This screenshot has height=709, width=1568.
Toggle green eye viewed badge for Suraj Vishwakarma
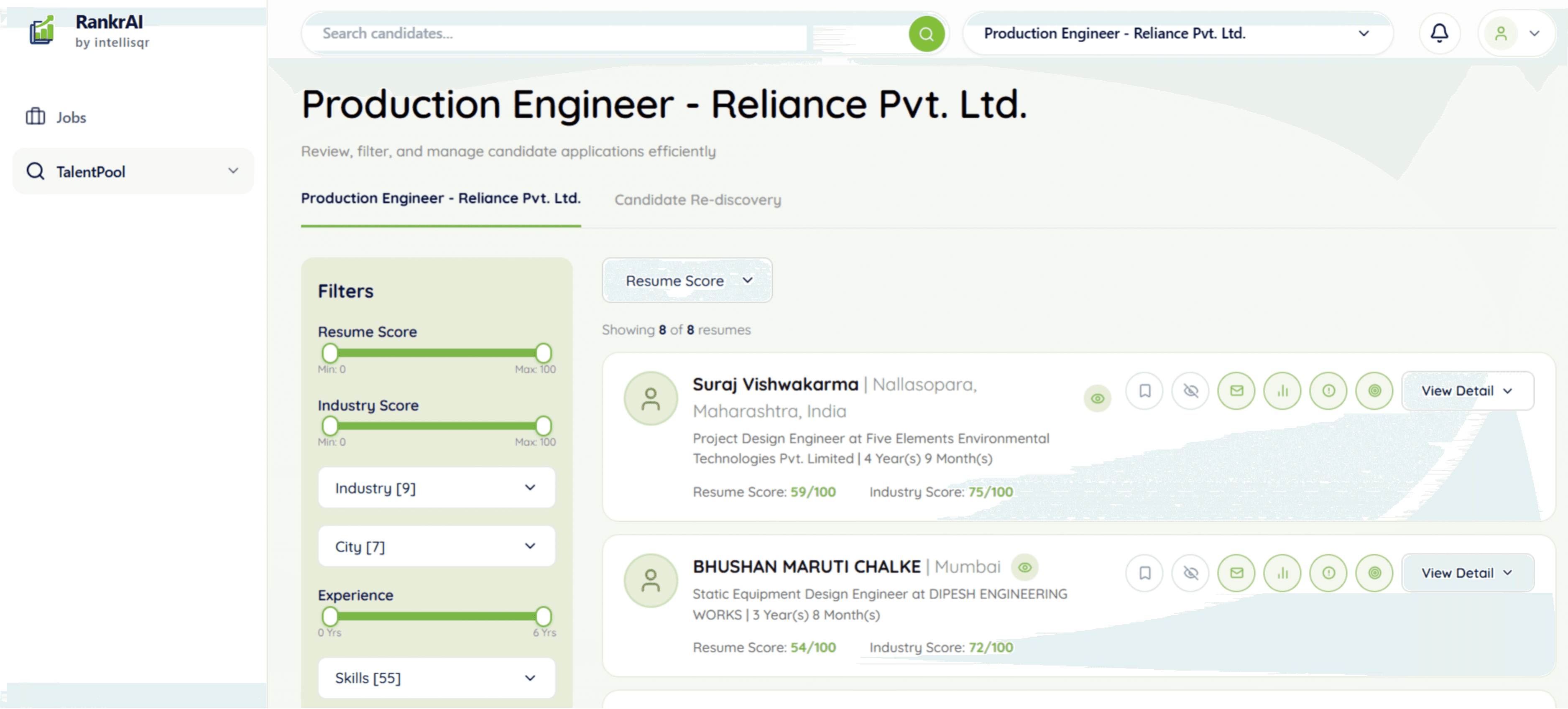1097,399
